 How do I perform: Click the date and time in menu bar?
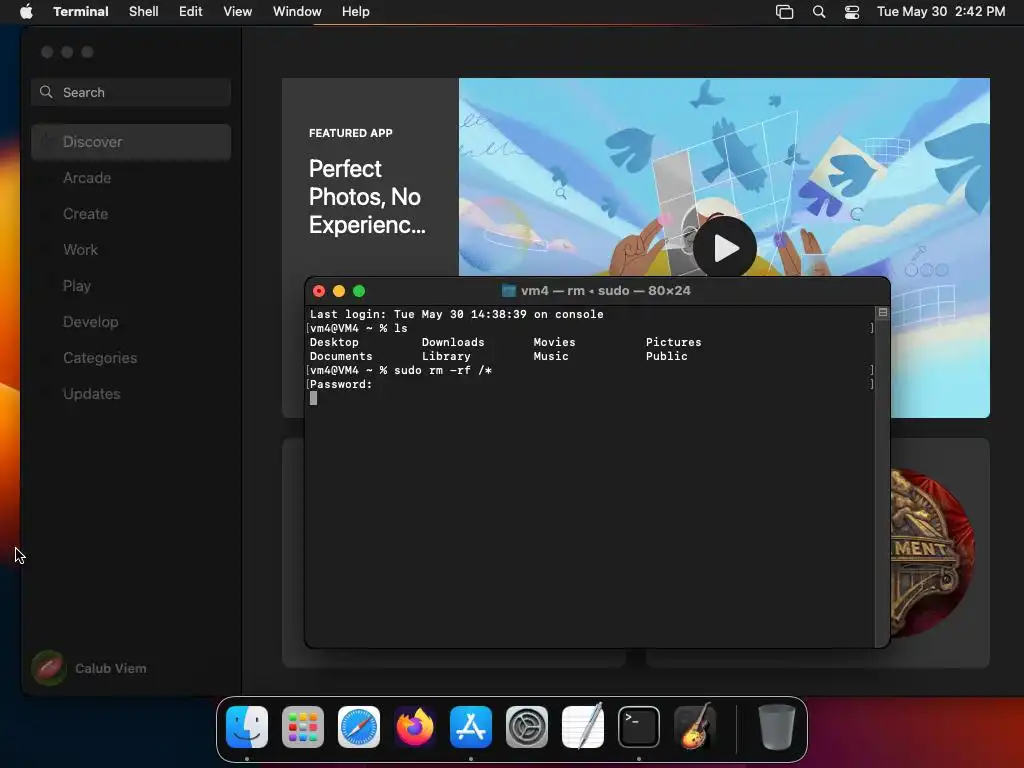[941, 12]
